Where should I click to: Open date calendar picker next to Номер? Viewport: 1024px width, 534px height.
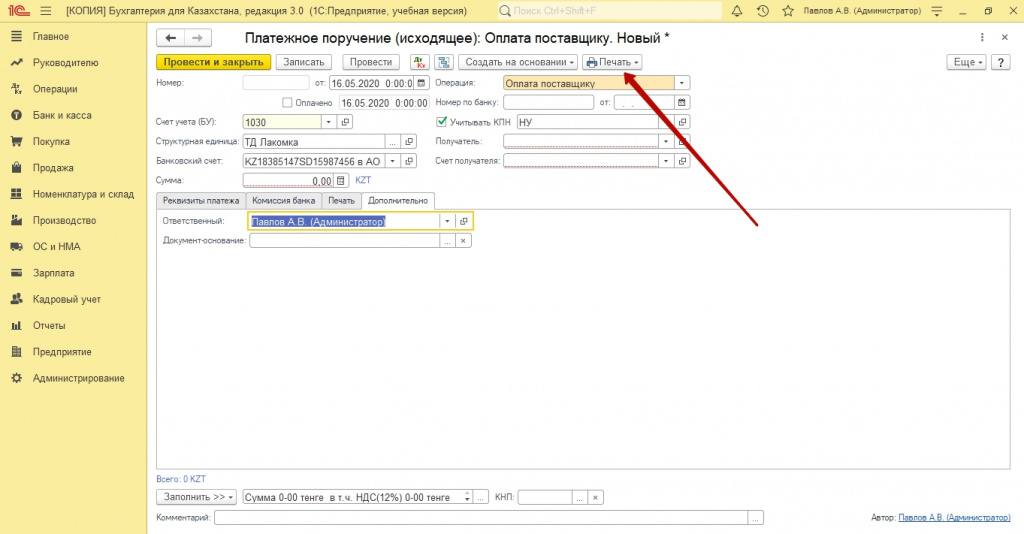421,83
